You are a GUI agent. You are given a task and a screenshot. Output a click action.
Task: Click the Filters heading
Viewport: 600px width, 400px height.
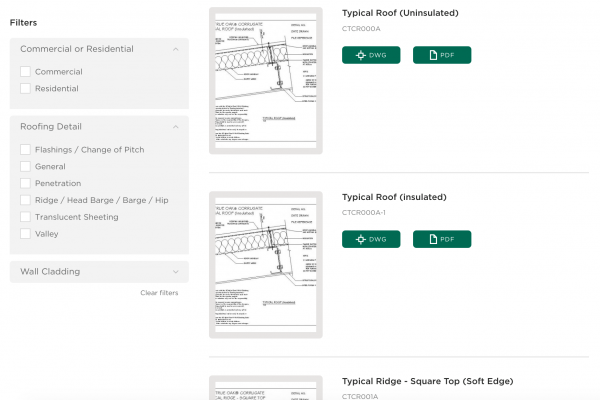23,23
